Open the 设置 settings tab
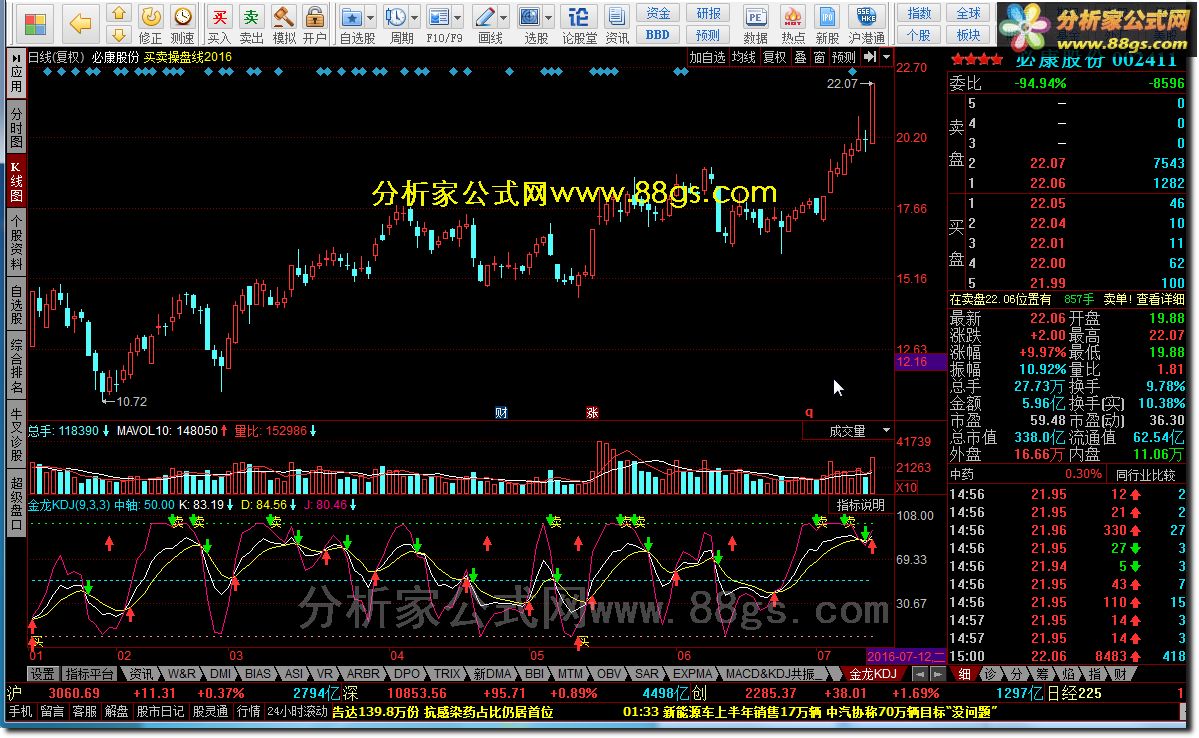This screenshot has height=738, width=1199. pyautogui.click(x=43, y=674)
